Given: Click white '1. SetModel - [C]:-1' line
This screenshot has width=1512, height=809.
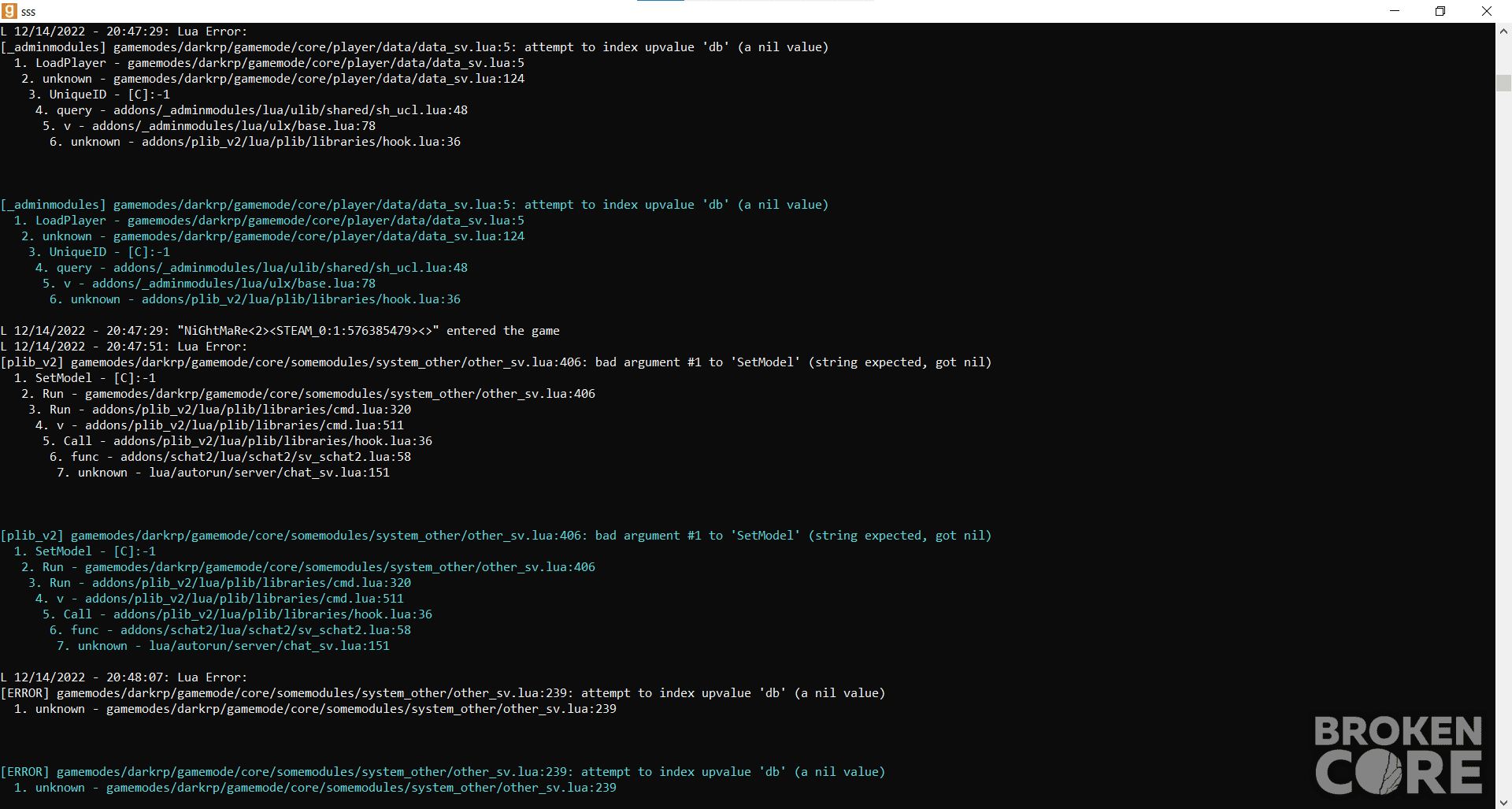Looking at the screenshot, I should (x=85, y=378).
